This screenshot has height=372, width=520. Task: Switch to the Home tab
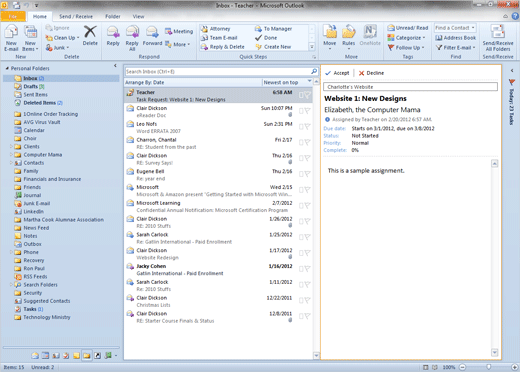tap(40, 16)
